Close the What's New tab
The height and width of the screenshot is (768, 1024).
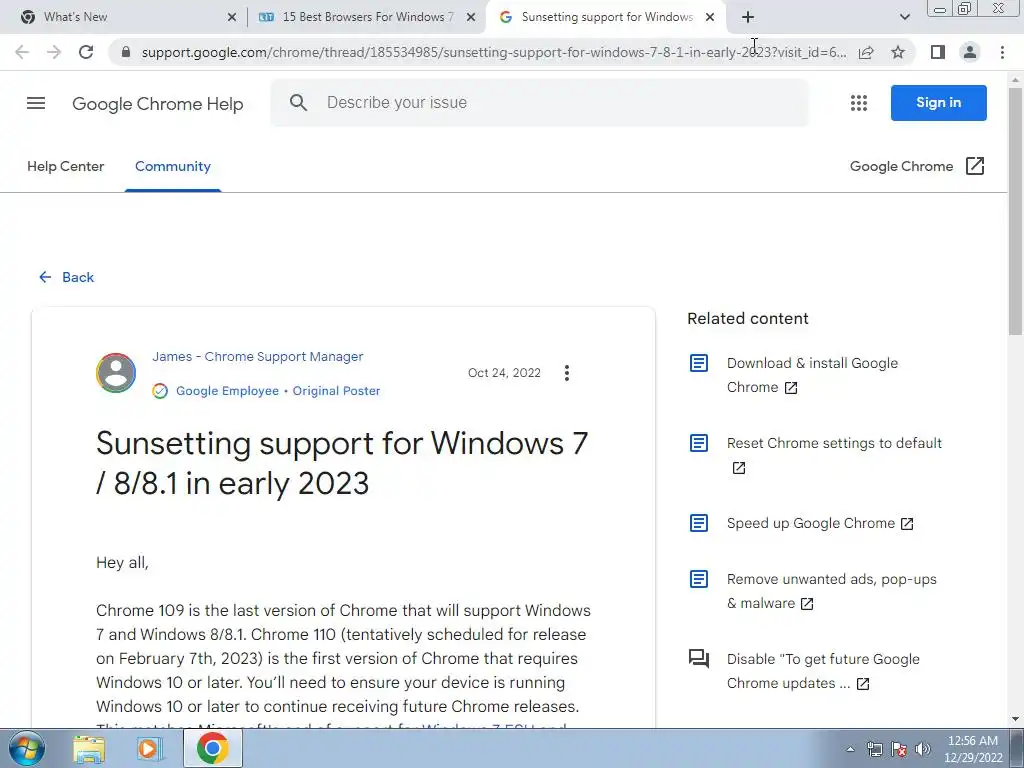click(231, 17)
